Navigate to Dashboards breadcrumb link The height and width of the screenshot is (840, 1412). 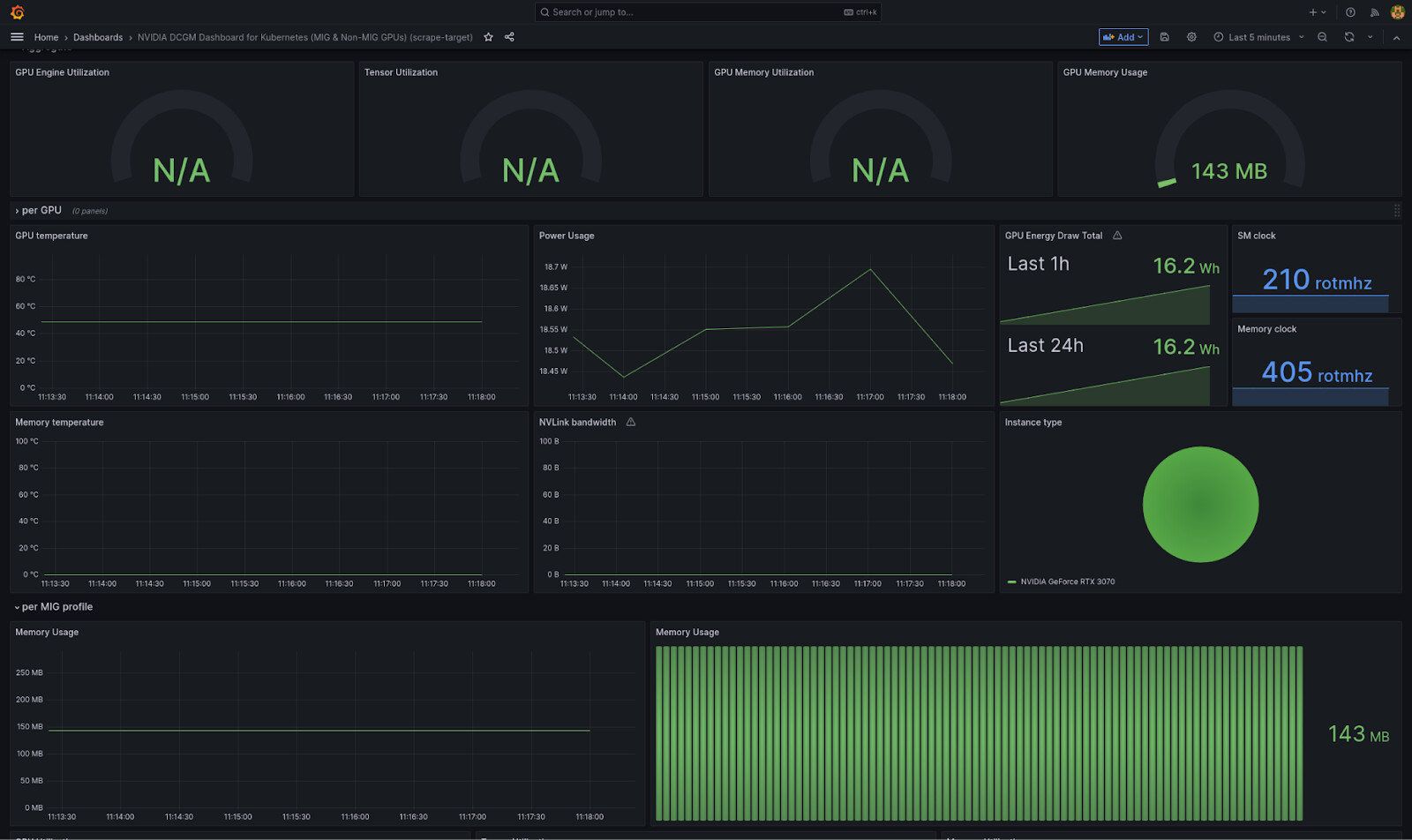98,37
